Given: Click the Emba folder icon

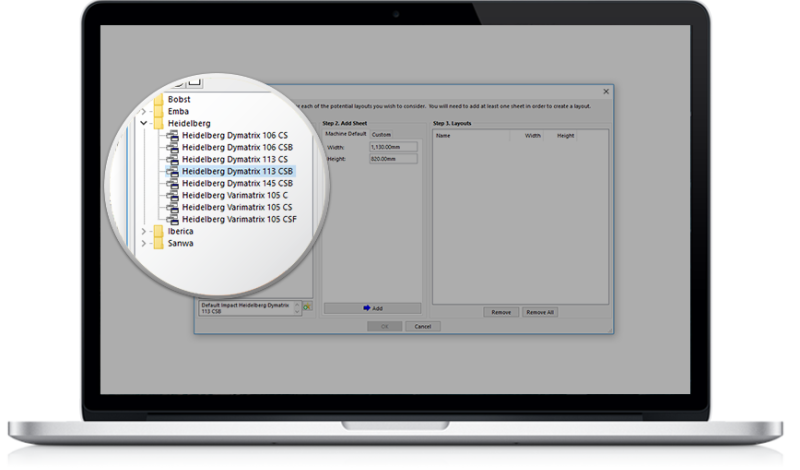Looking at the screenshot, I should coord(159,111).
